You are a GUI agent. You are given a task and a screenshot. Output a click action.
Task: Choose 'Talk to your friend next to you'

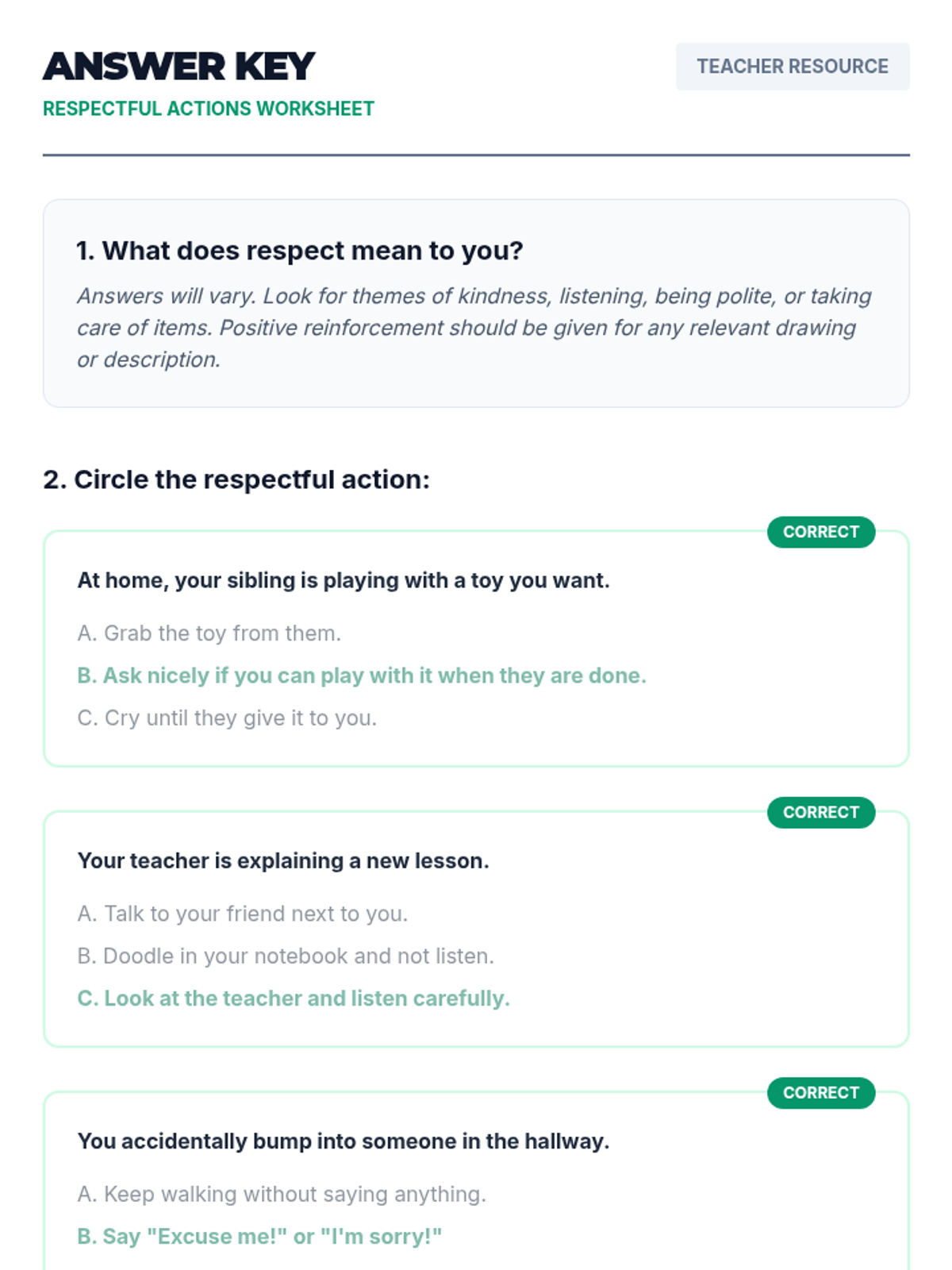(243, 914)
